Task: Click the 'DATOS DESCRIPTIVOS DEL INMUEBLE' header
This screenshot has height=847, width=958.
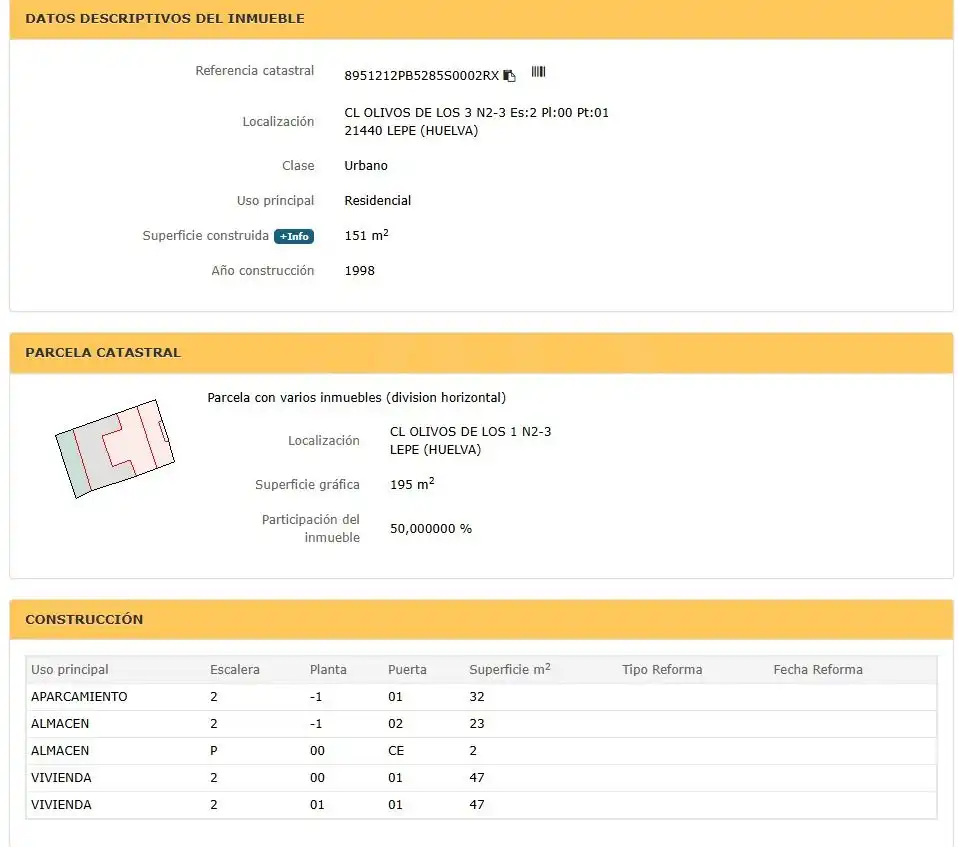Action: 165,18
